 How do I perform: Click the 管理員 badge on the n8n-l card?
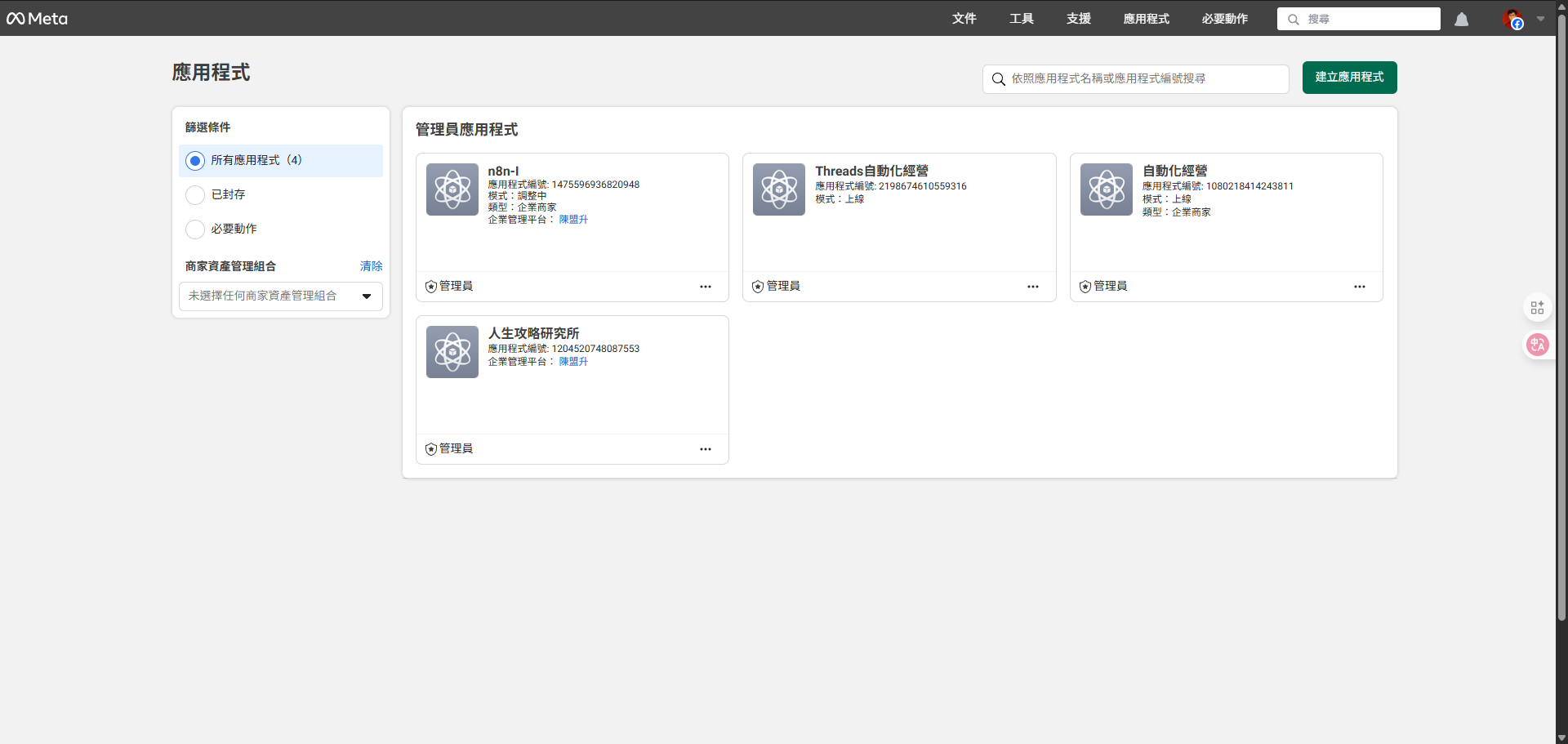coord(448,286)
